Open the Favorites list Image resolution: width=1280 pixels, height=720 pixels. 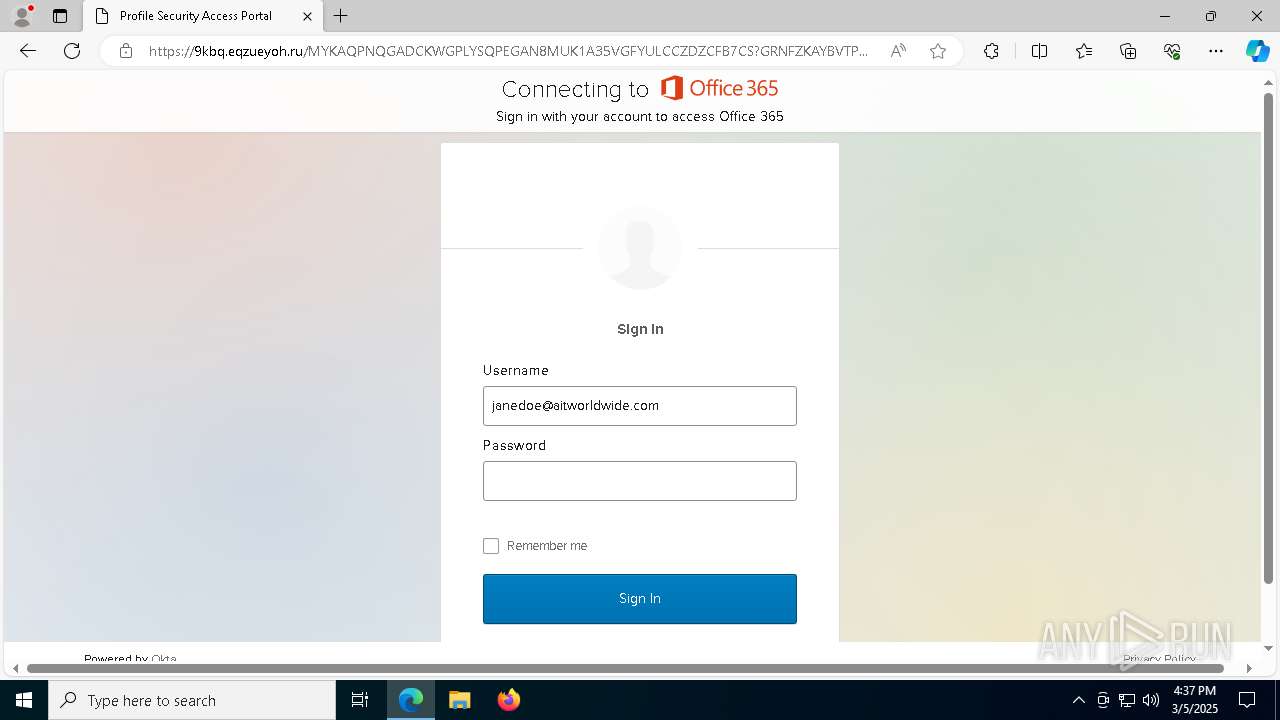coord(1084,51)
